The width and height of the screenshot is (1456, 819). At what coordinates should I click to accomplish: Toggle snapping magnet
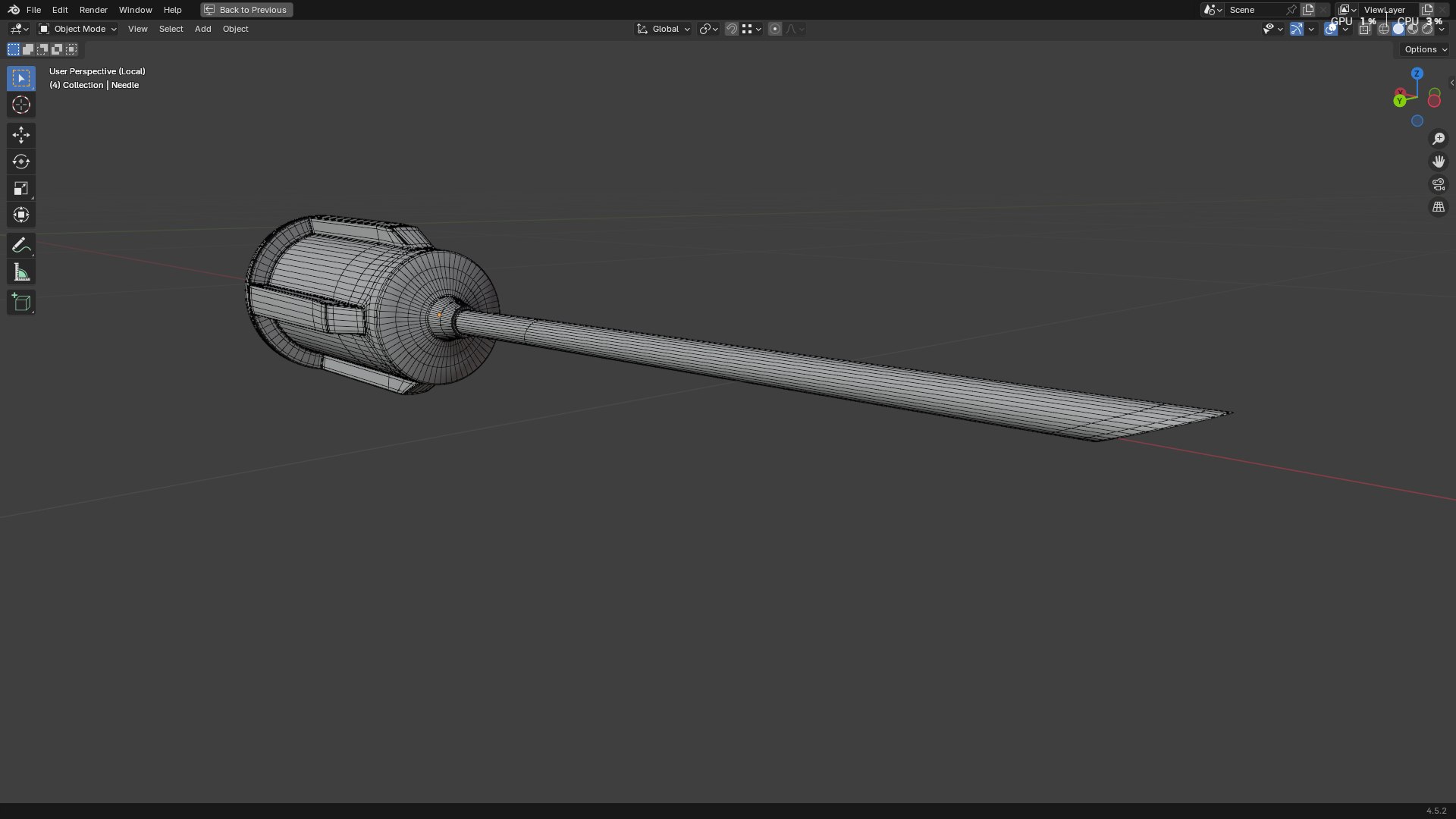732,29
